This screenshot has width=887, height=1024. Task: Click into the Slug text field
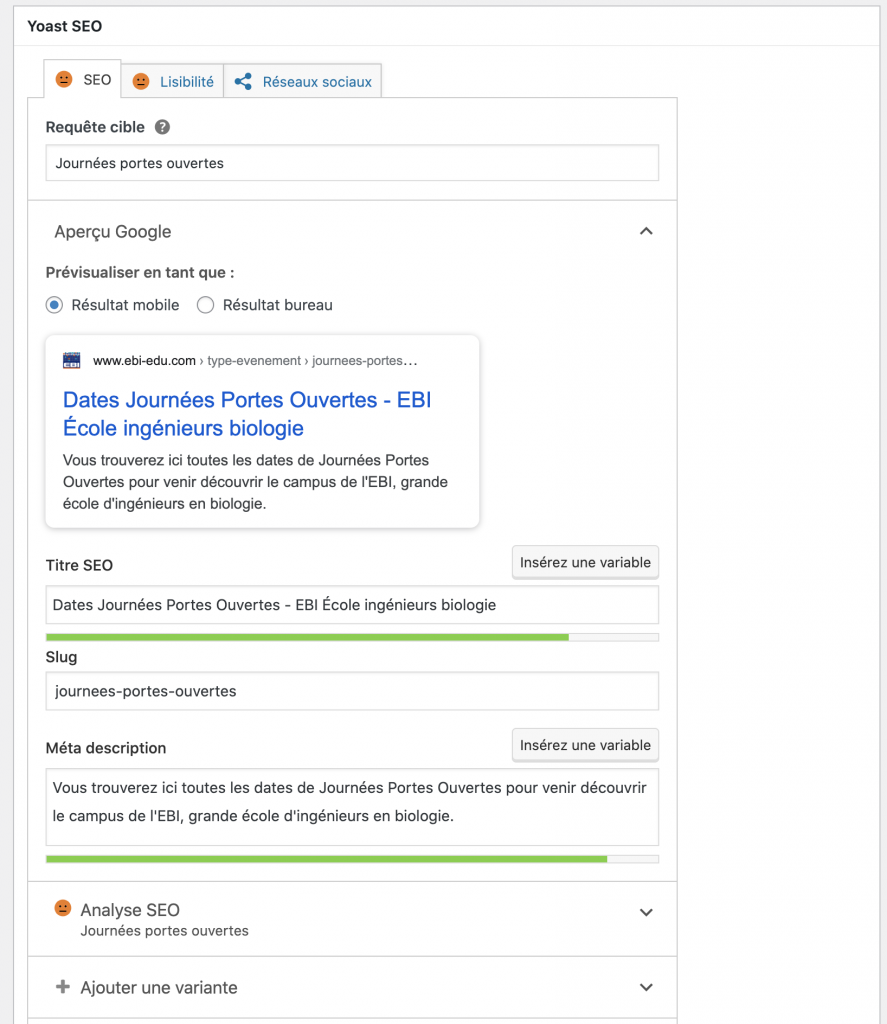click(x=352, y=691)
